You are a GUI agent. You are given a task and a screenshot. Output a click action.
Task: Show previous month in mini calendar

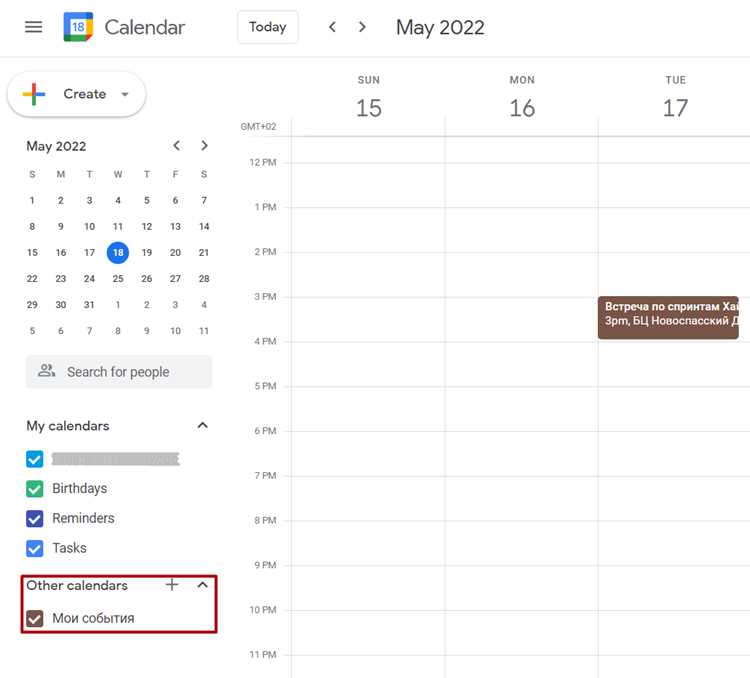pos(176,145)
